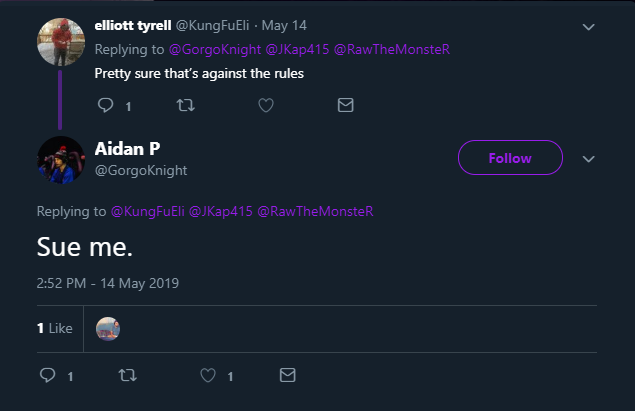This screenshot has height=411, width=635.
Task: Open @JKap415 mention in Aidan's reply
Action: [x=221, y=211]
